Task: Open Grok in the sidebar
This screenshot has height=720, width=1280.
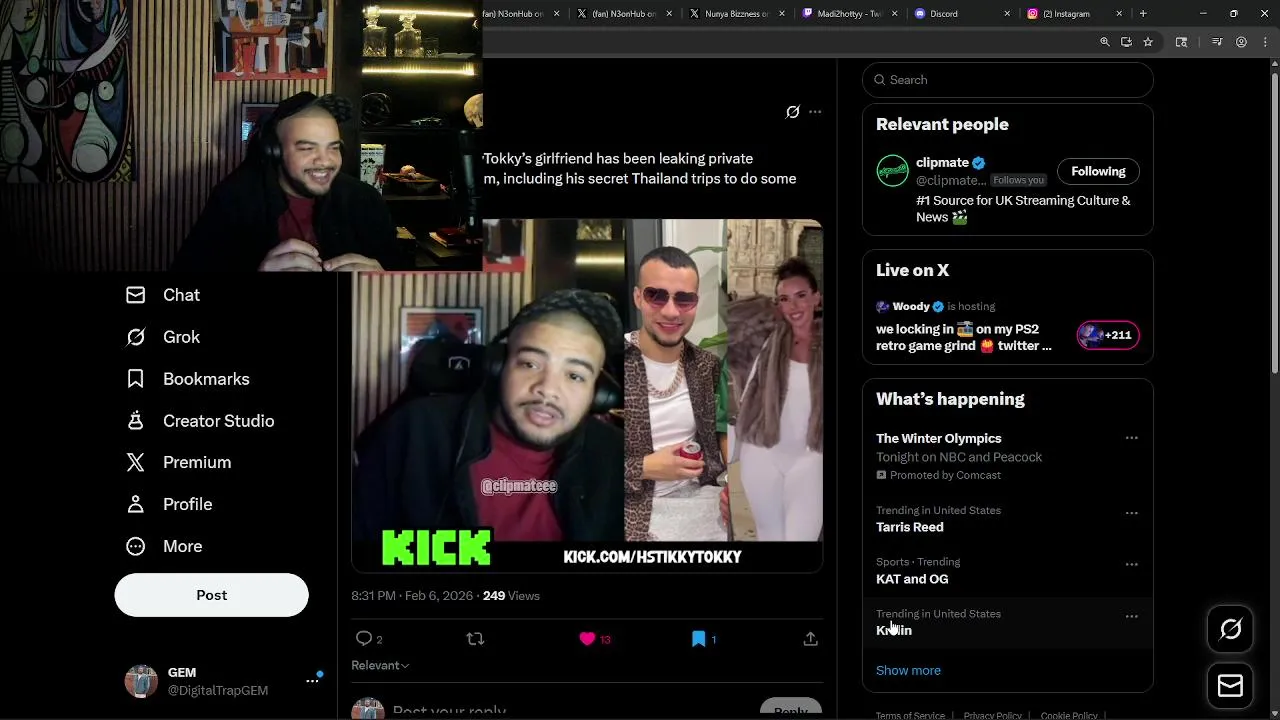Action: point(163,337)
